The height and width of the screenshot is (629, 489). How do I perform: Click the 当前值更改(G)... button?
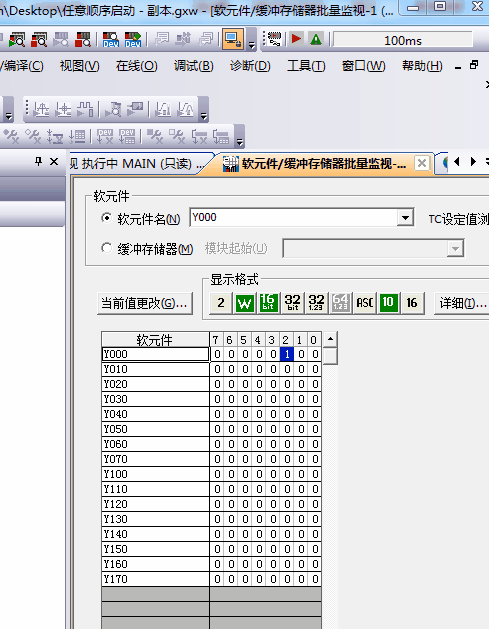click(x=144, y=303)
